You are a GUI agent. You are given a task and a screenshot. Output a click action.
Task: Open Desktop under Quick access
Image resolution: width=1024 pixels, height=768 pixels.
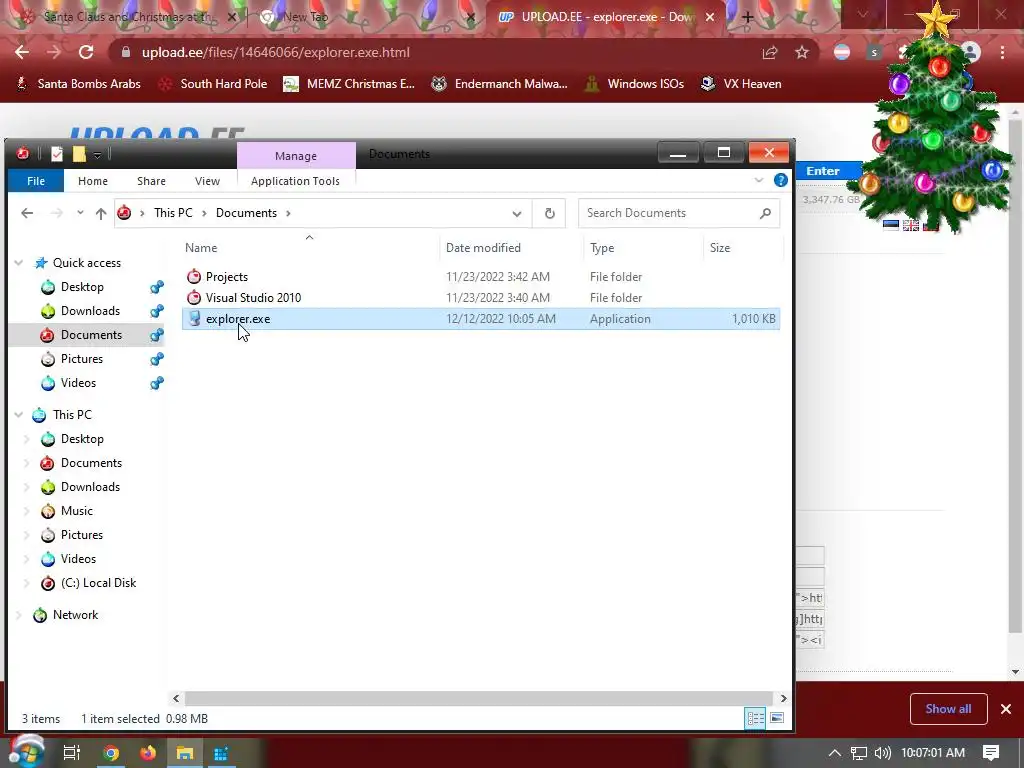tap(82, 287)
